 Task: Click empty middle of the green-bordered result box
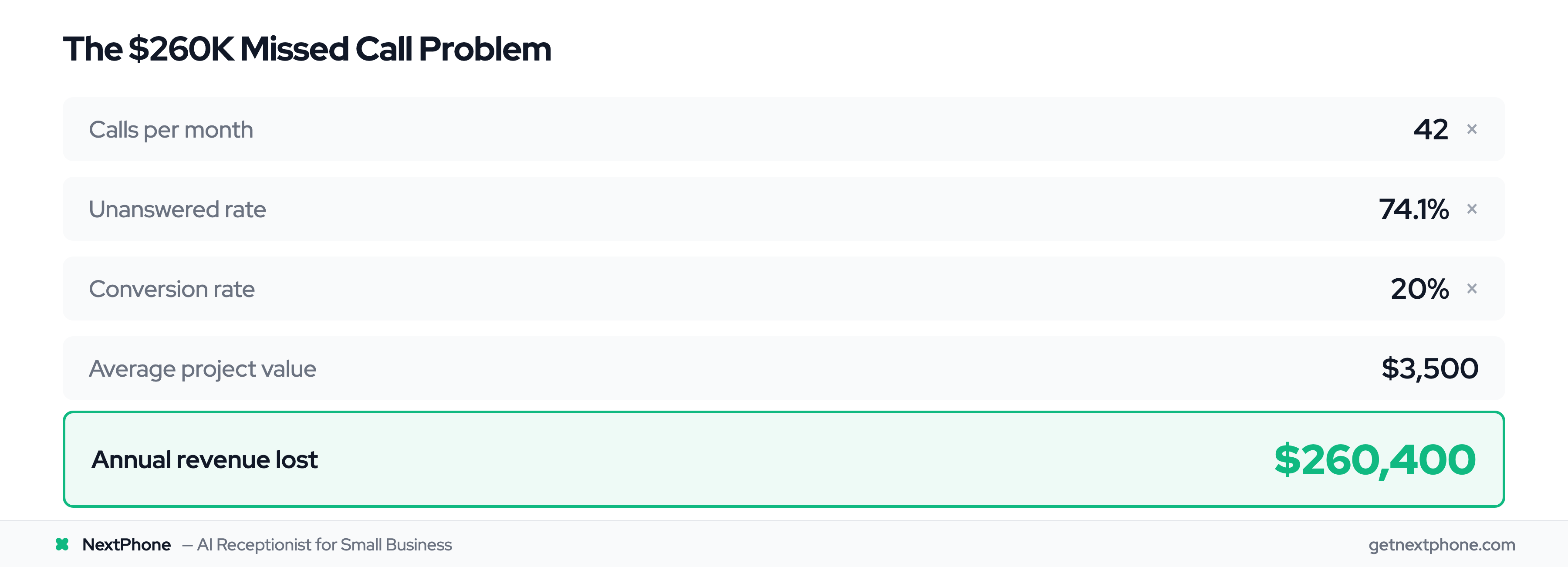tap(784, 460)
